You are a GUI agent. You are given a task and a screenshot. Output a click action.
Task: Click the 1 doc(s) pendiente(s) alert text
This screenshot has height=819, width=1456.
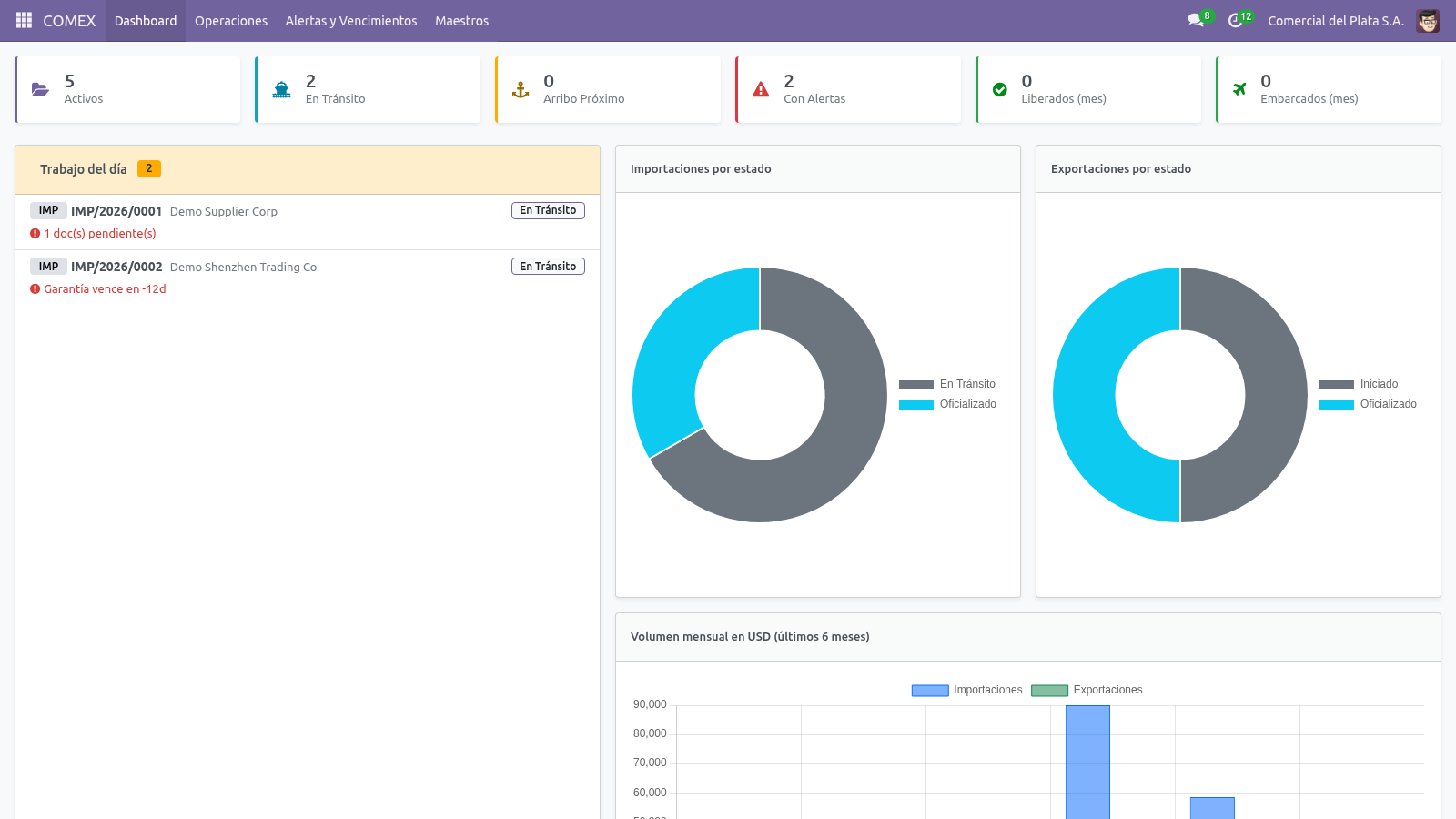tap(100, 233)
